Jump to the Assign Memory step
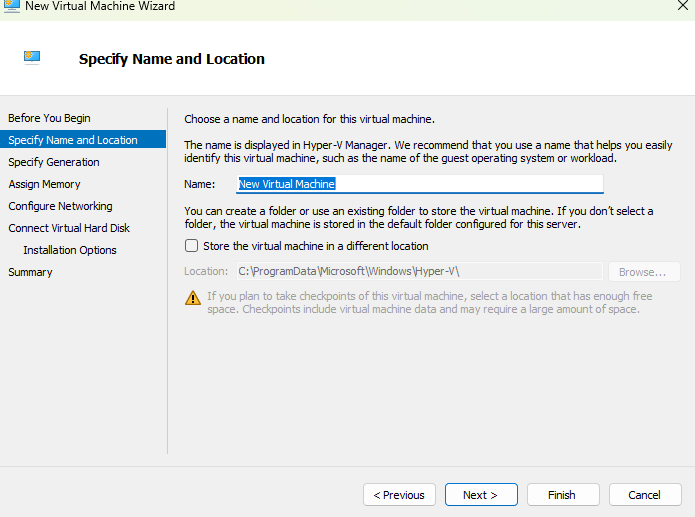Screen dimensions: 695x517 44,184
